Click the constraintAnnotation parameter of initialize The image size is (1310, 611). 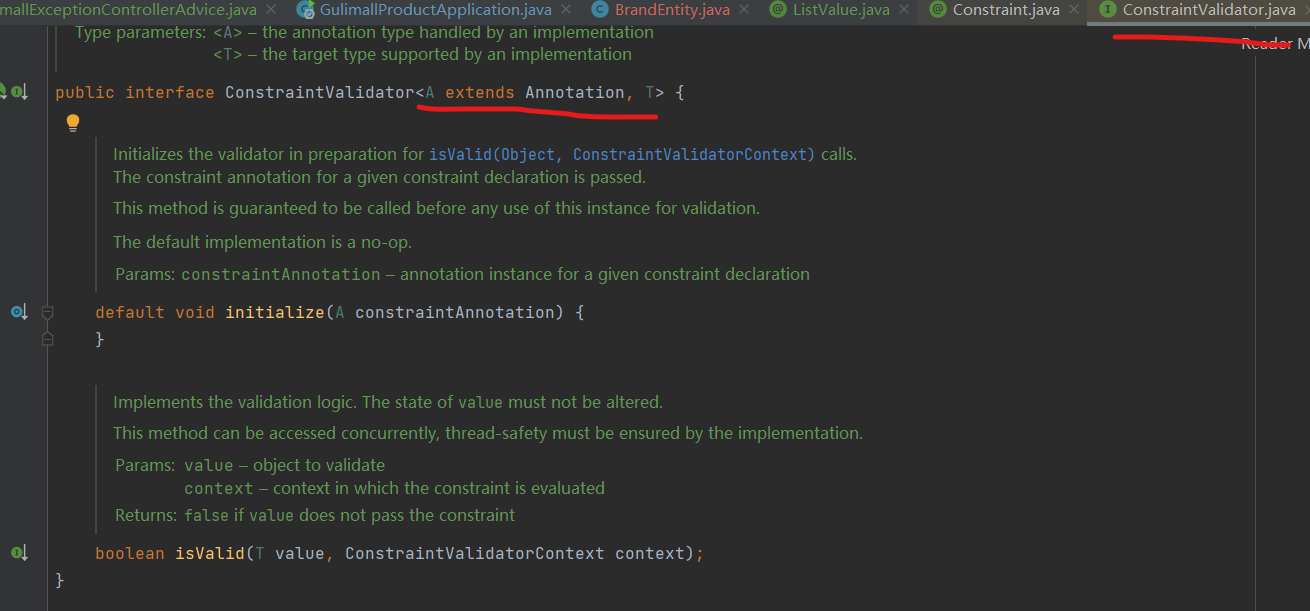(x=454, y=312)
